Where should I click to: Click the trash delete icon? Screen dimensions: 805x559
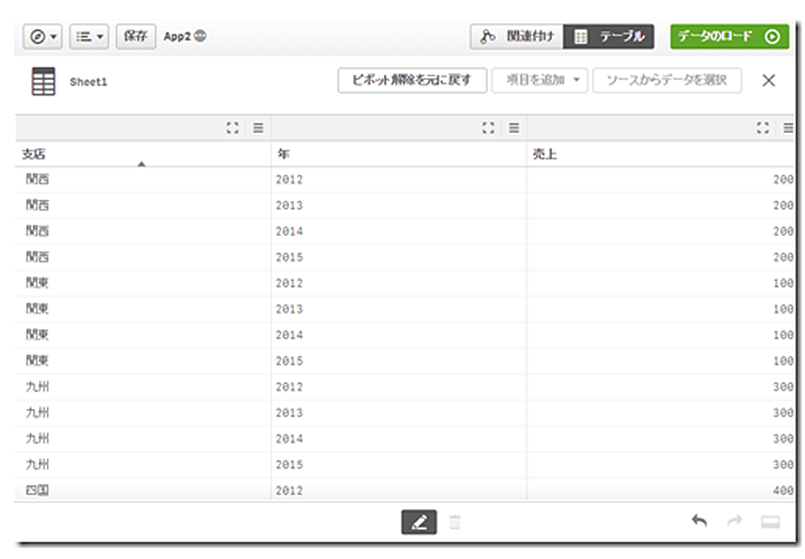pos(455,523)
